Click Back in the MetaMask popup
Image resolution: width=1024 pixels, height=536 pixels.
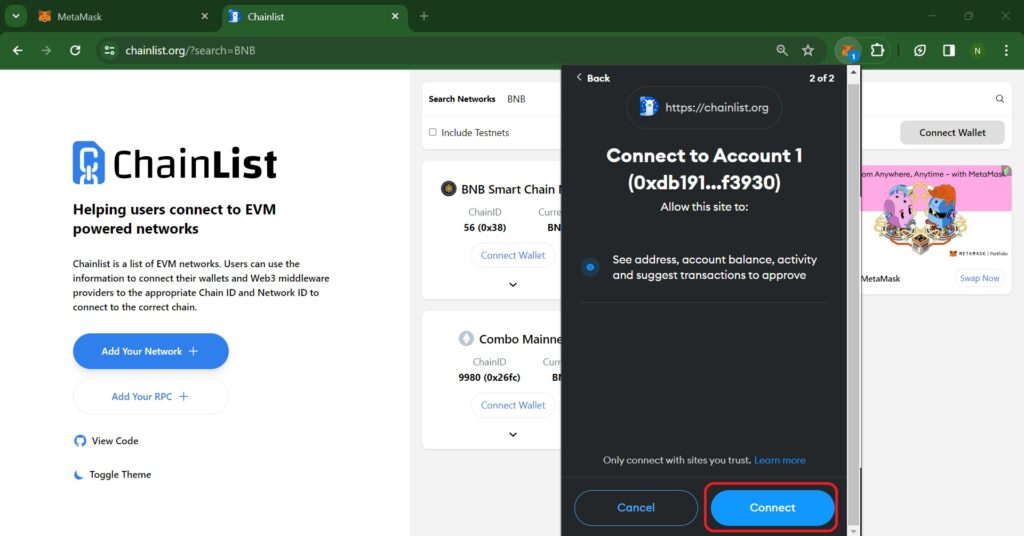coord(593,78)
